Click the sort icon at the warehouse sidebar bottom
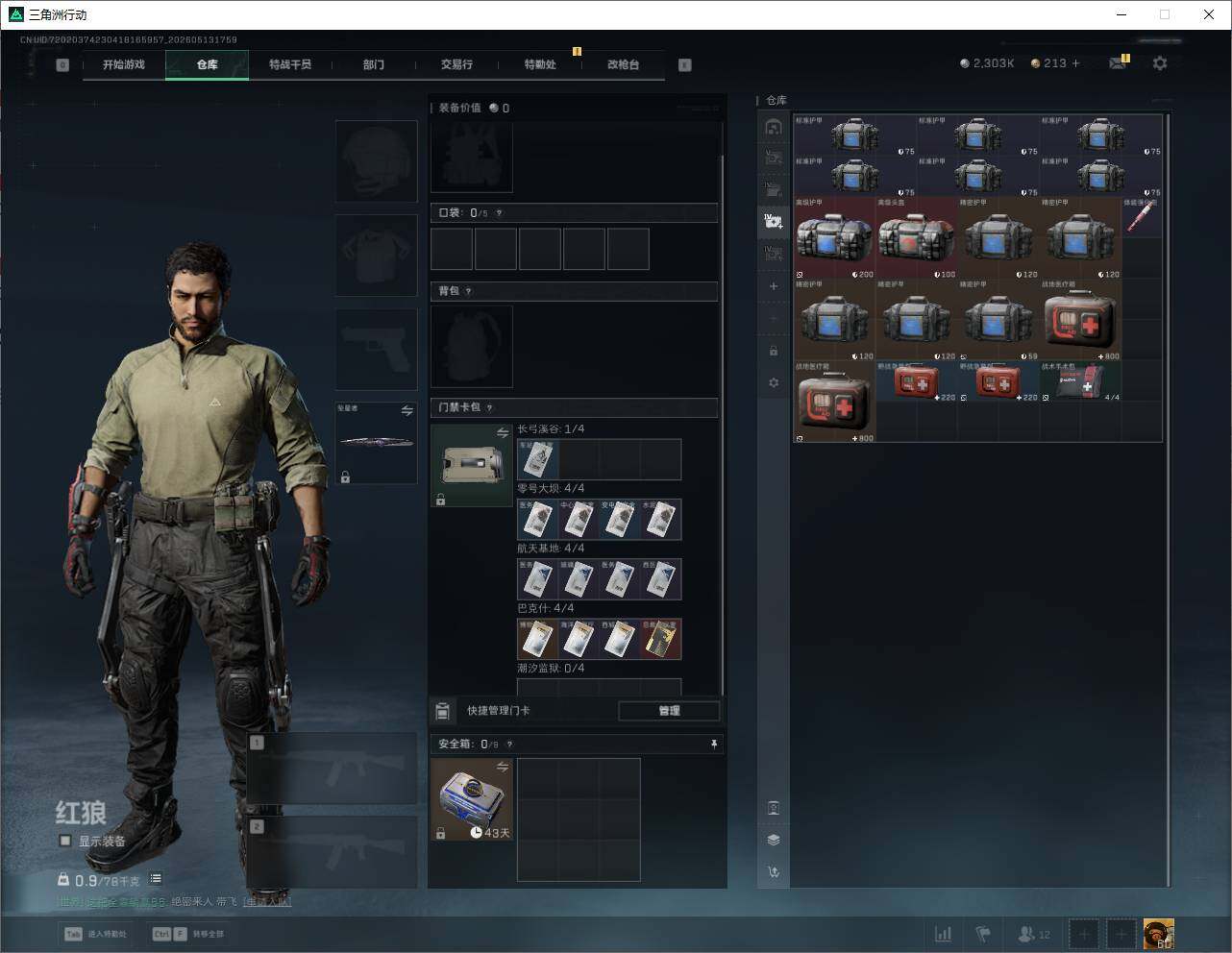Screen dimensions: 1232x953 point(774,872)
